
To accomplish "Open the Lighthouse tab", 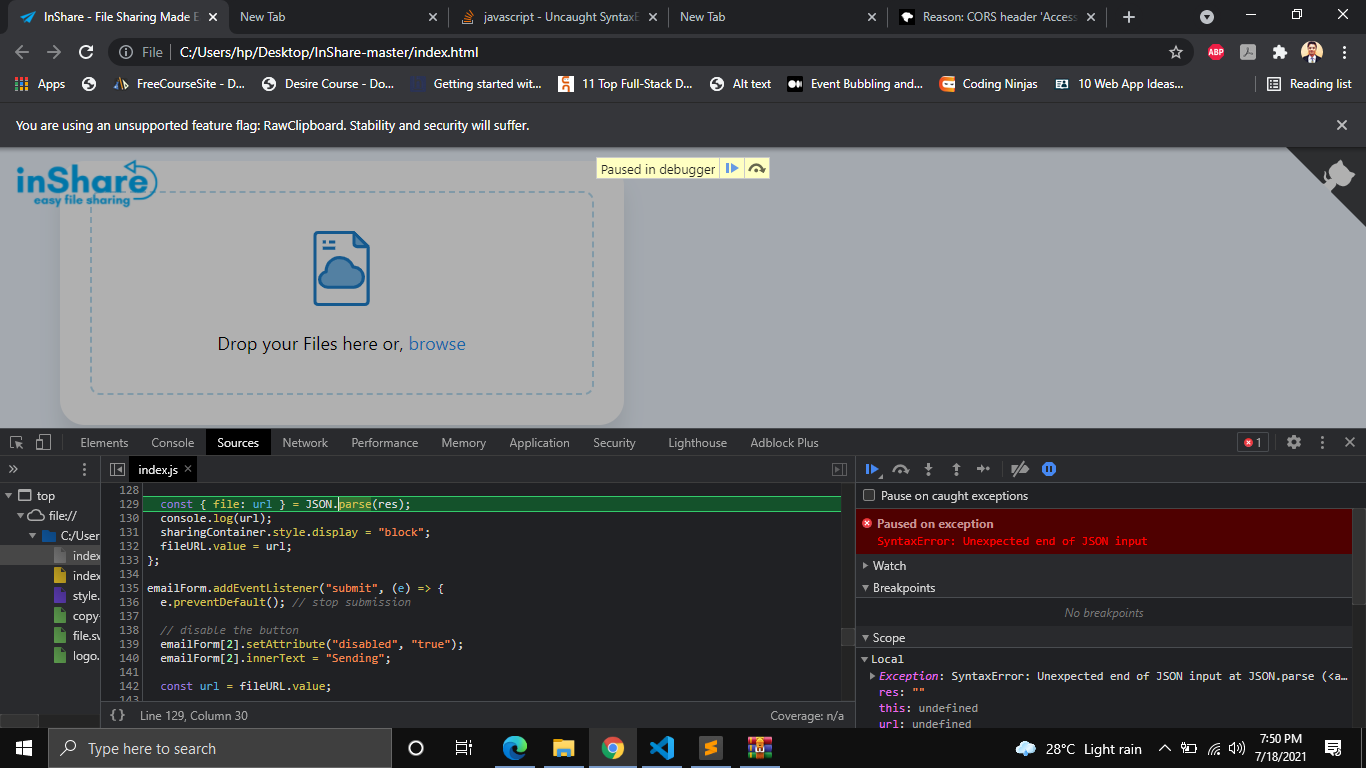I will (x=698, y=442).
